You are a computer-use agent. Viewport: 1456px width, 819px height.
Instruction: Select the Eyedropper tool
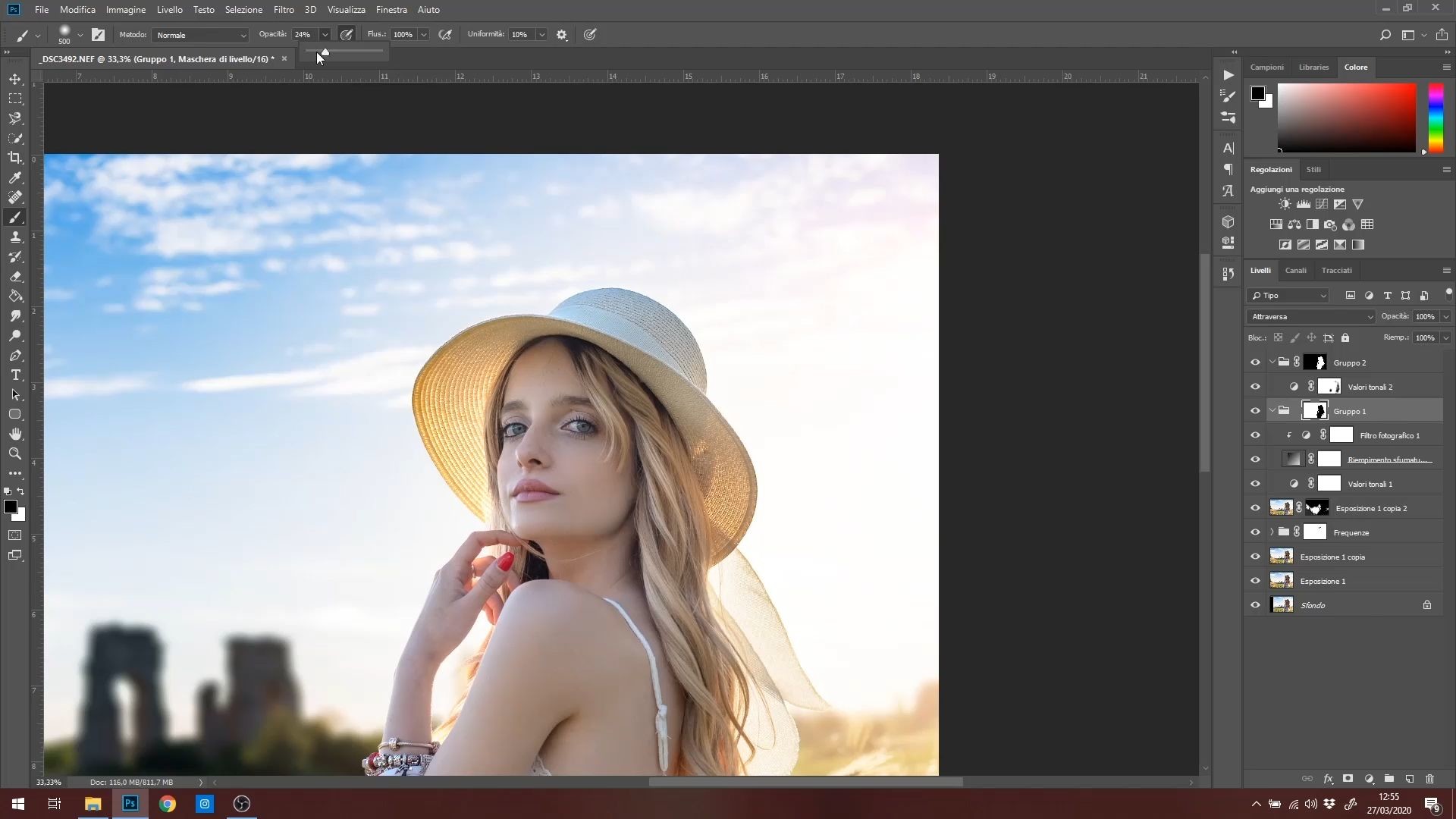[x=15, y=177]
